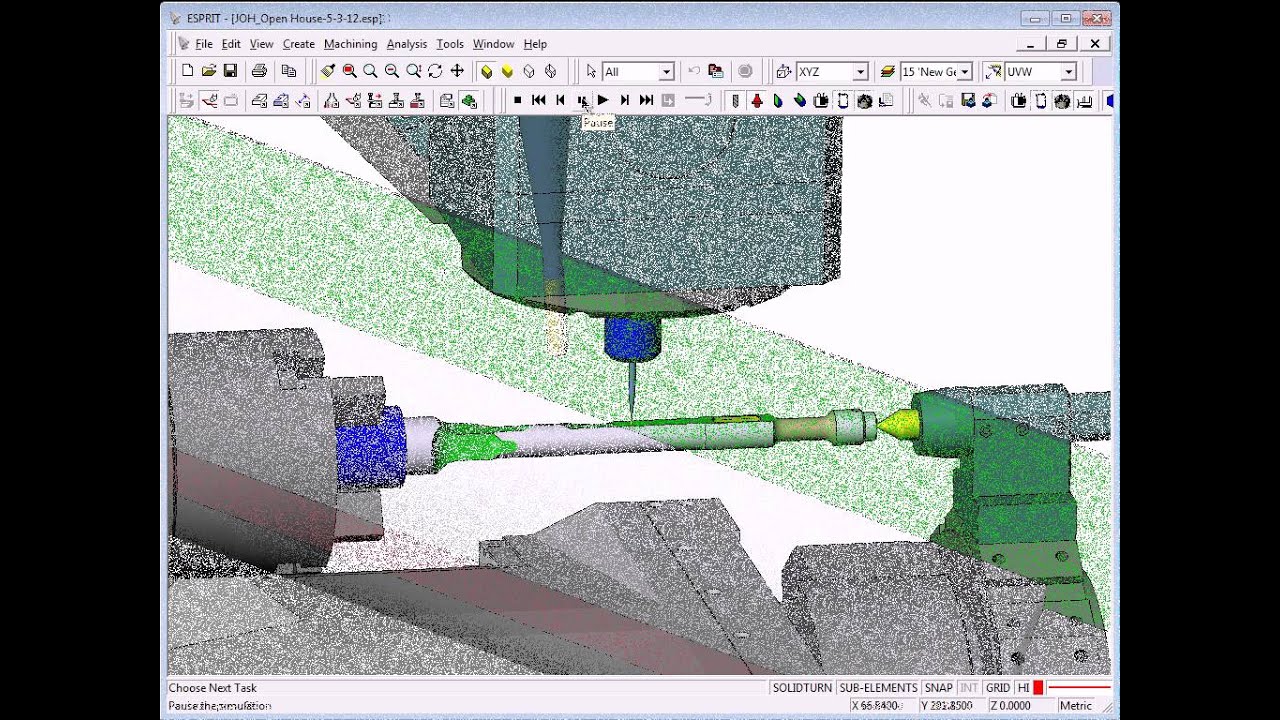Screen dimensions: 1280x720
Task: Click the properties icon beside undo
Action: click(x=715, y=71)
